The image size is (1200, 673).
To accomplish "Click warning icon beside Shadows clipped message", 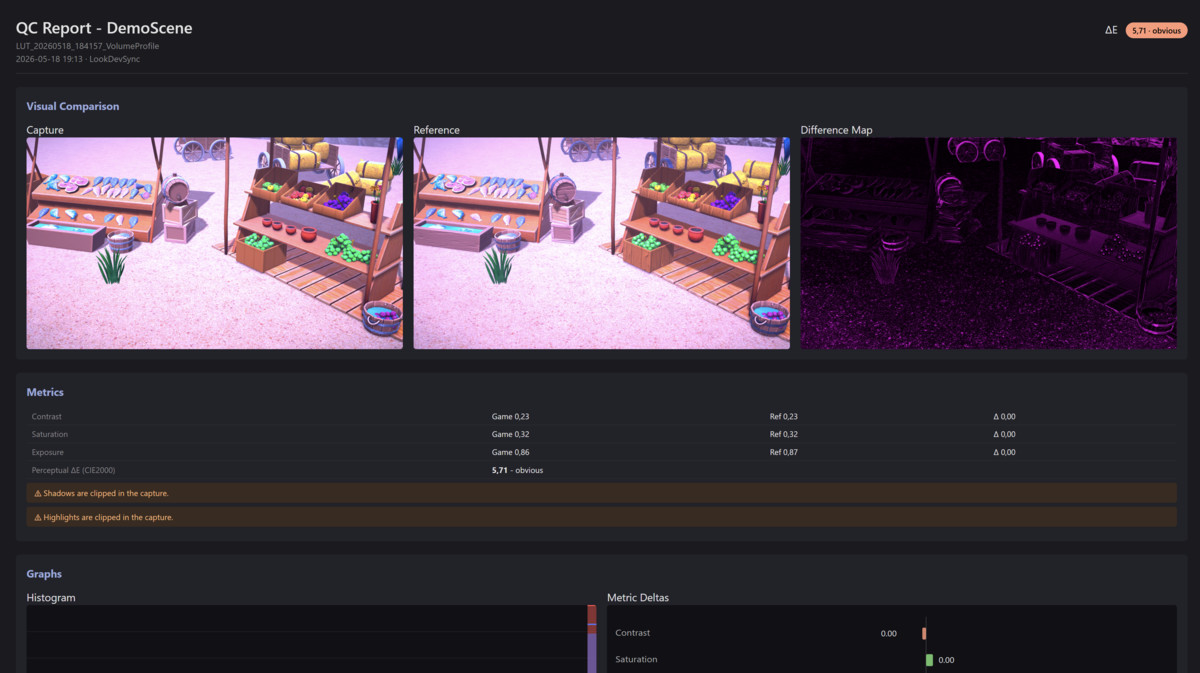I will [x=38, y=493].
